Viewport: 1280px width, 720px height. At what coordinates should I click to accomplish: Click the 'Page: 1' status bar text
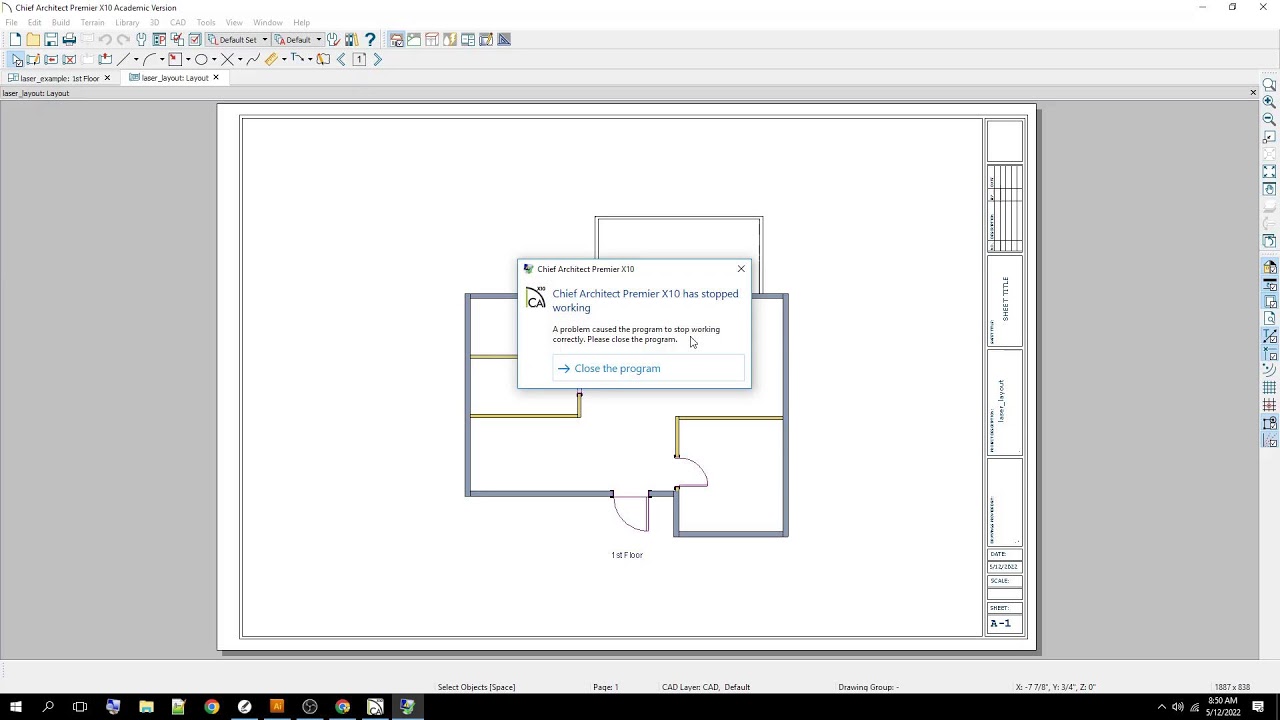(606, 687)
